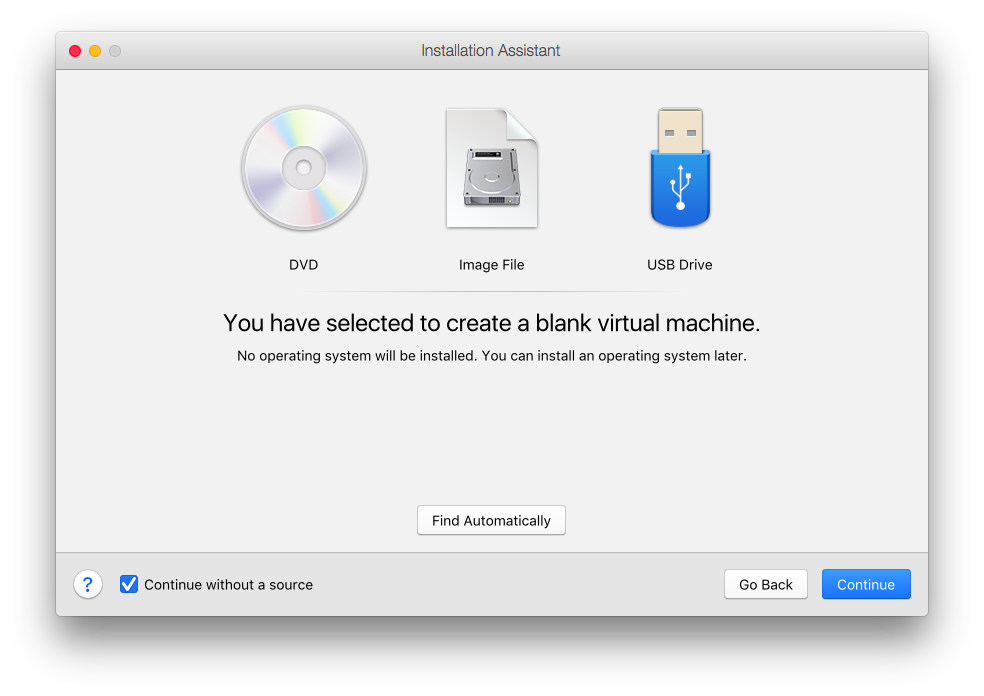Click Go Back to return to previous step
The height and width of the screenshot is (696, 984).
[x=765, y=585]
